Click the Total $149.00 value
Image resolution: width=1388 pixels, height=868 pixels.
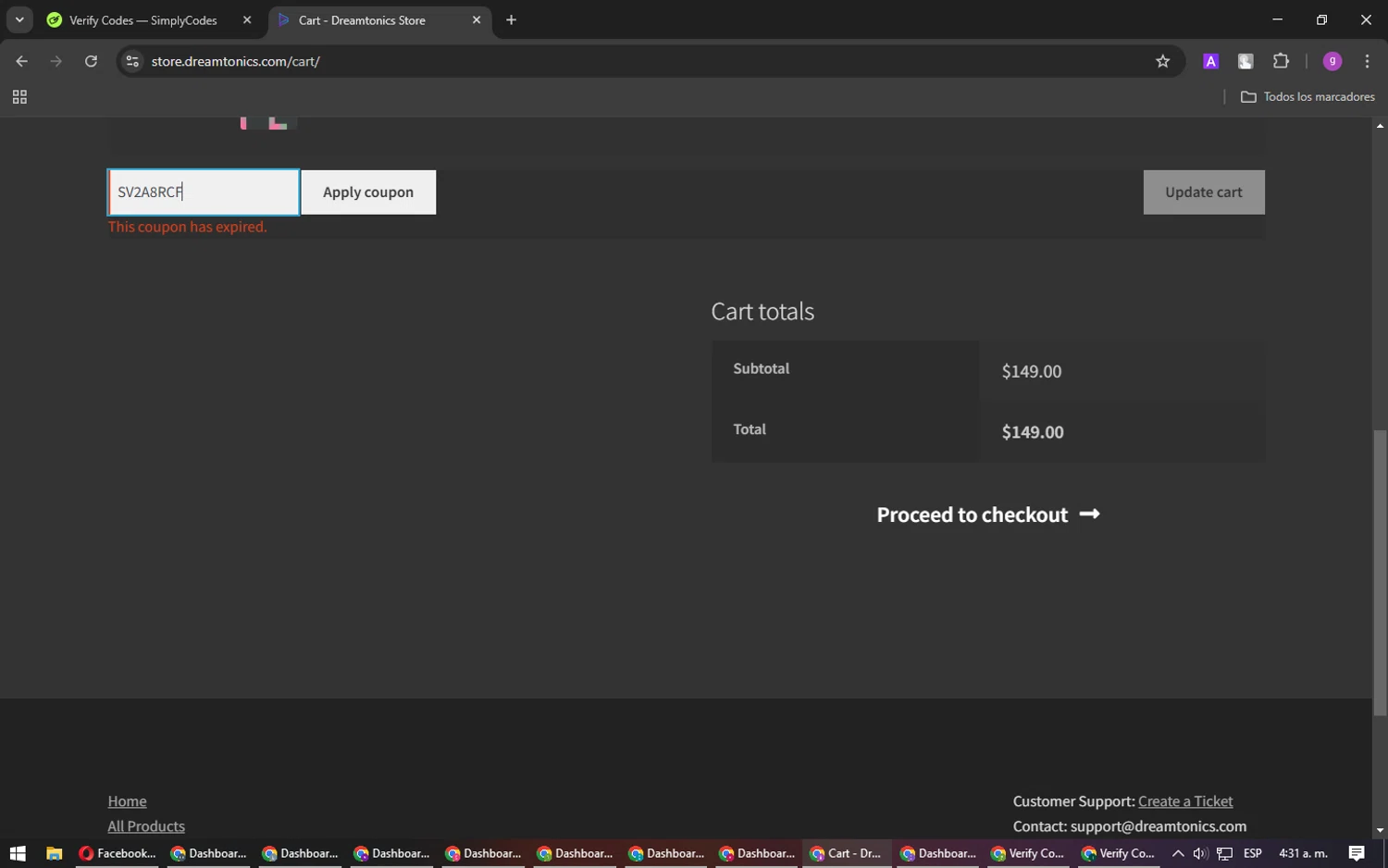pos(1033,432)
